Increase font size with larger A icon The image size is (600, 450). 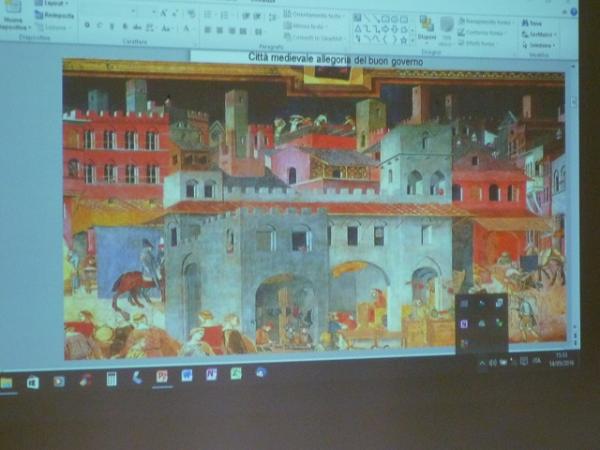pyautogui.click(x=163, y=13)
